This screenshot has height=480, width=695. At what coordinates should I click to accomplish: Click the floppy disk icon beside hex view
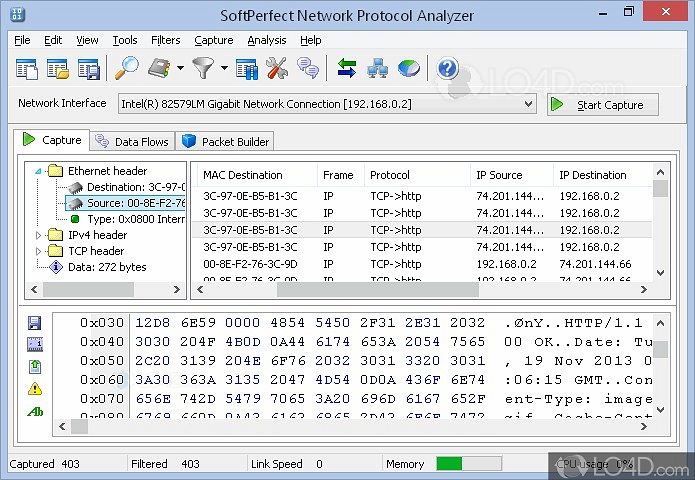coord(35,323)
